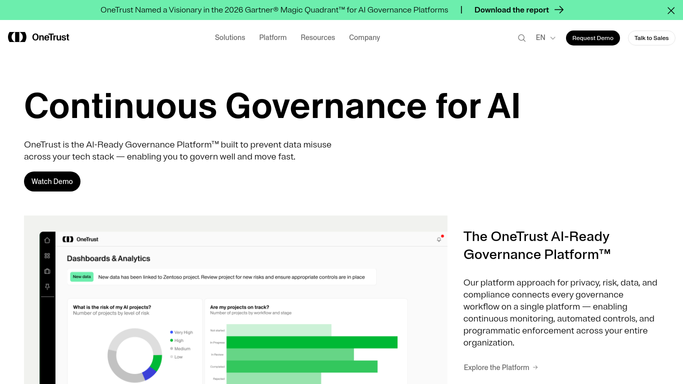Click the Very High legend item
This screenshot has height=384, width=683.
181,332
